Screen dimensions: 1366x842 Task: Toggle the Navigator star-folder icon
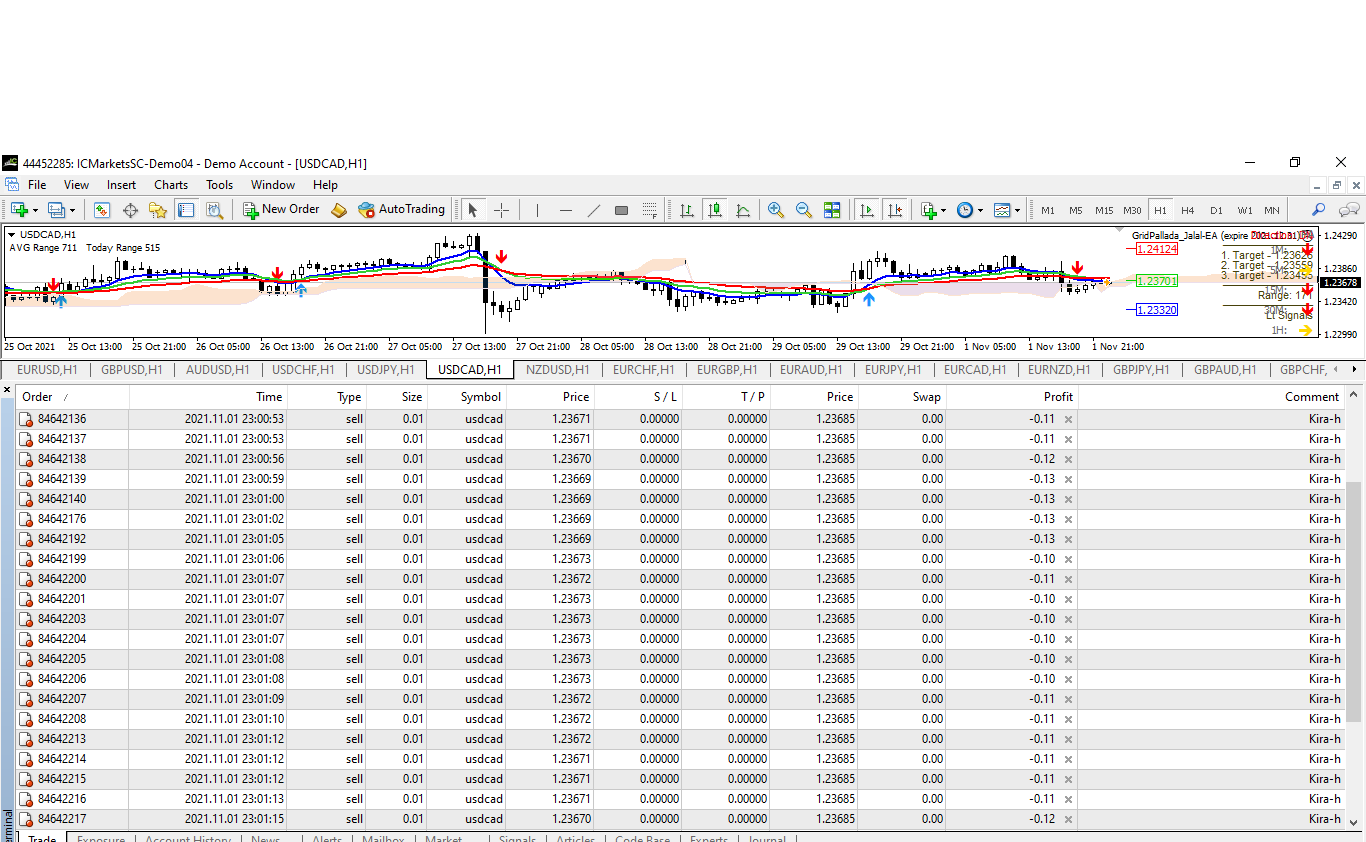[158, 210]
